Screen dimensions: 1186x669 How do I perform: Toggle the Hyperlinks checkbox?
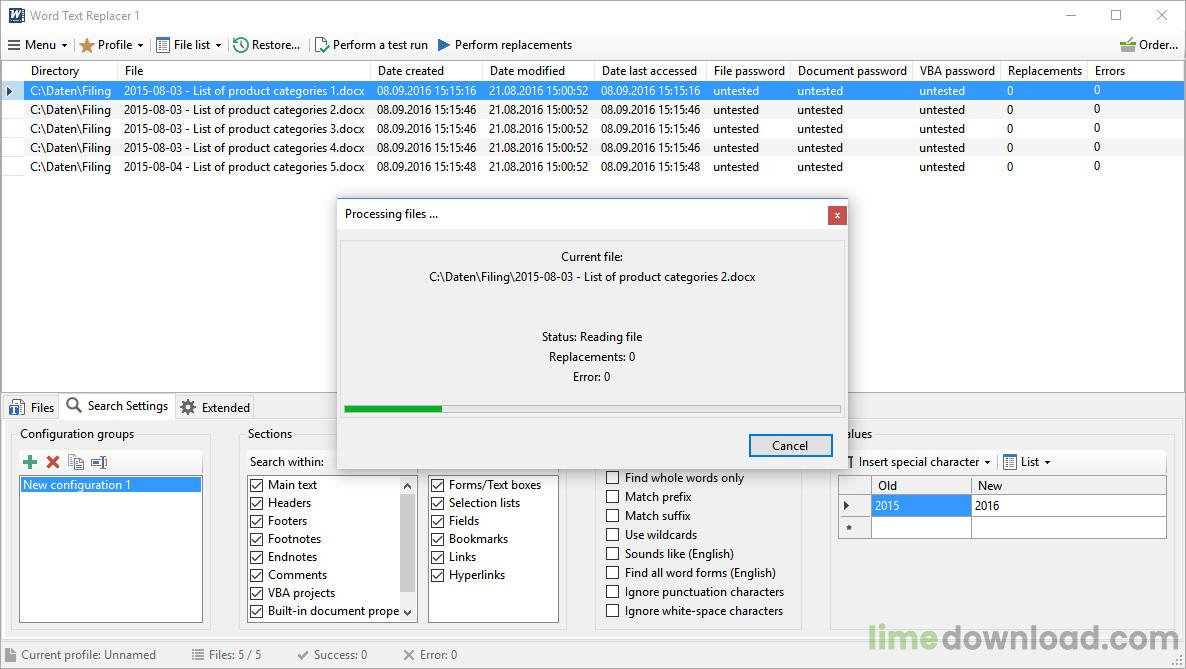(x=438, y=575)
